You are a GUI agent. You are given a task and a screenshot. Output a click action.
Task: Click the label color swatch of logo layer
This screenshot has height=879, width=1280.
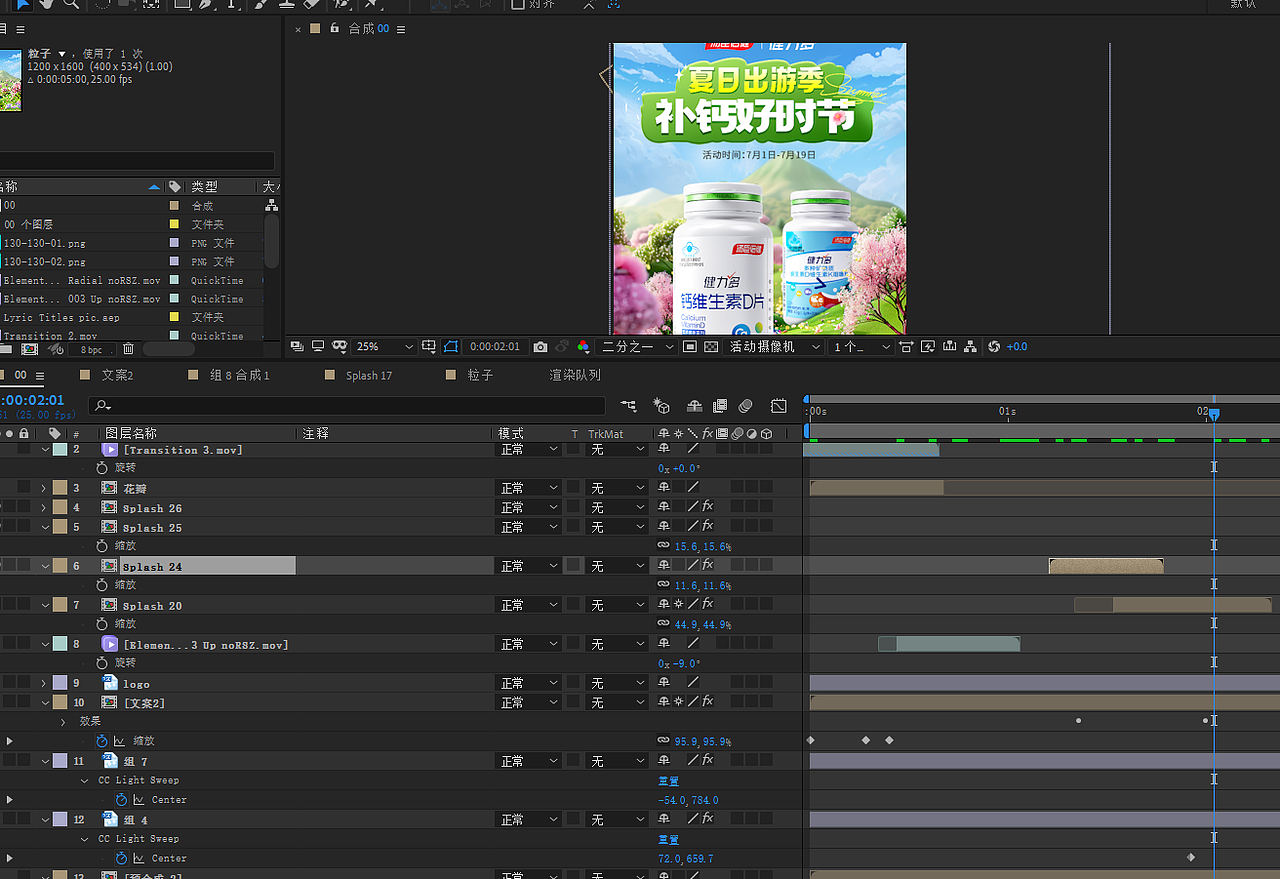(x=60, y=683)
